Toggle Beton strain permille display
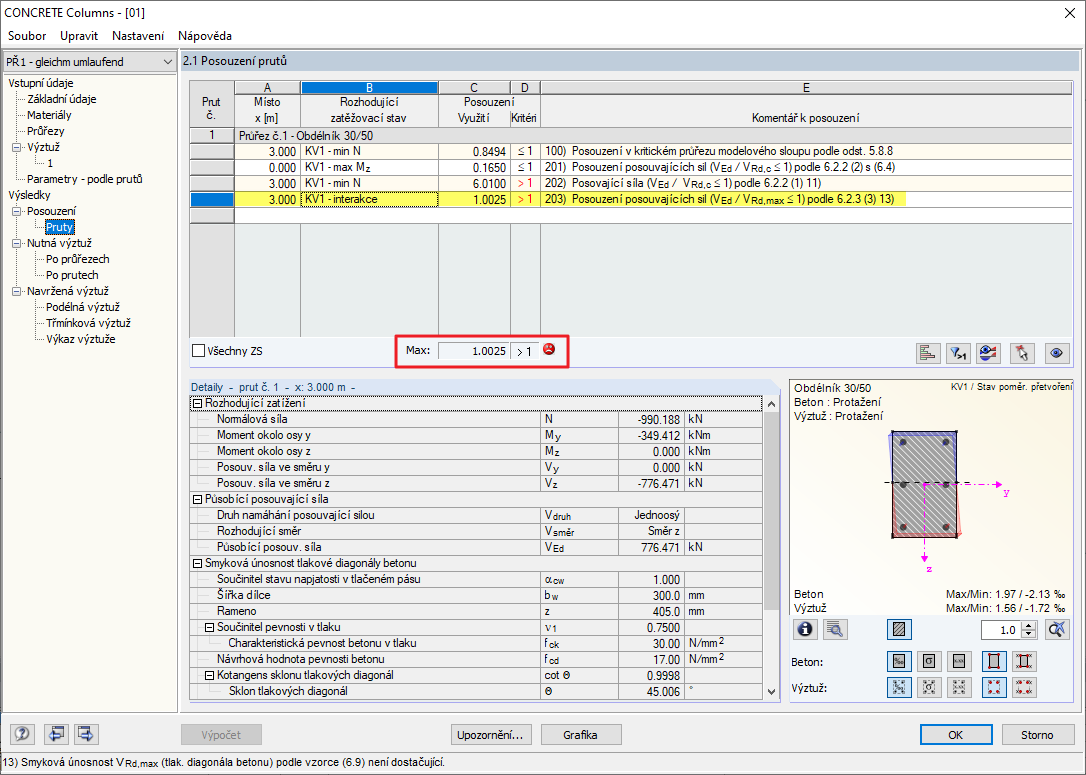 [899, 661]
